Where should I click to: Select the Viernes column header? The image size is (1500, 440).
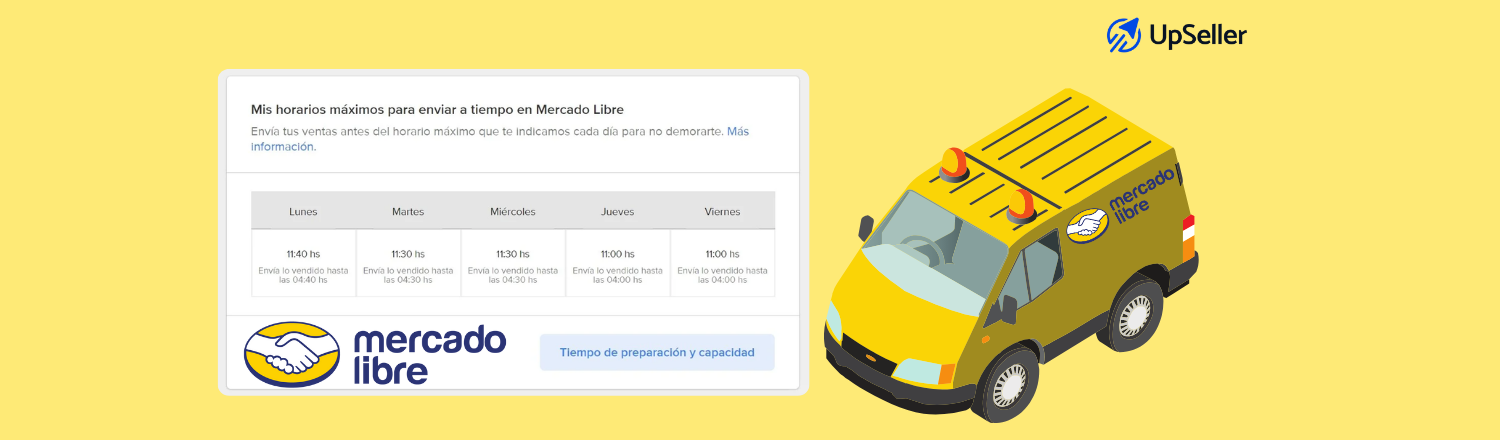click(722, 211)
